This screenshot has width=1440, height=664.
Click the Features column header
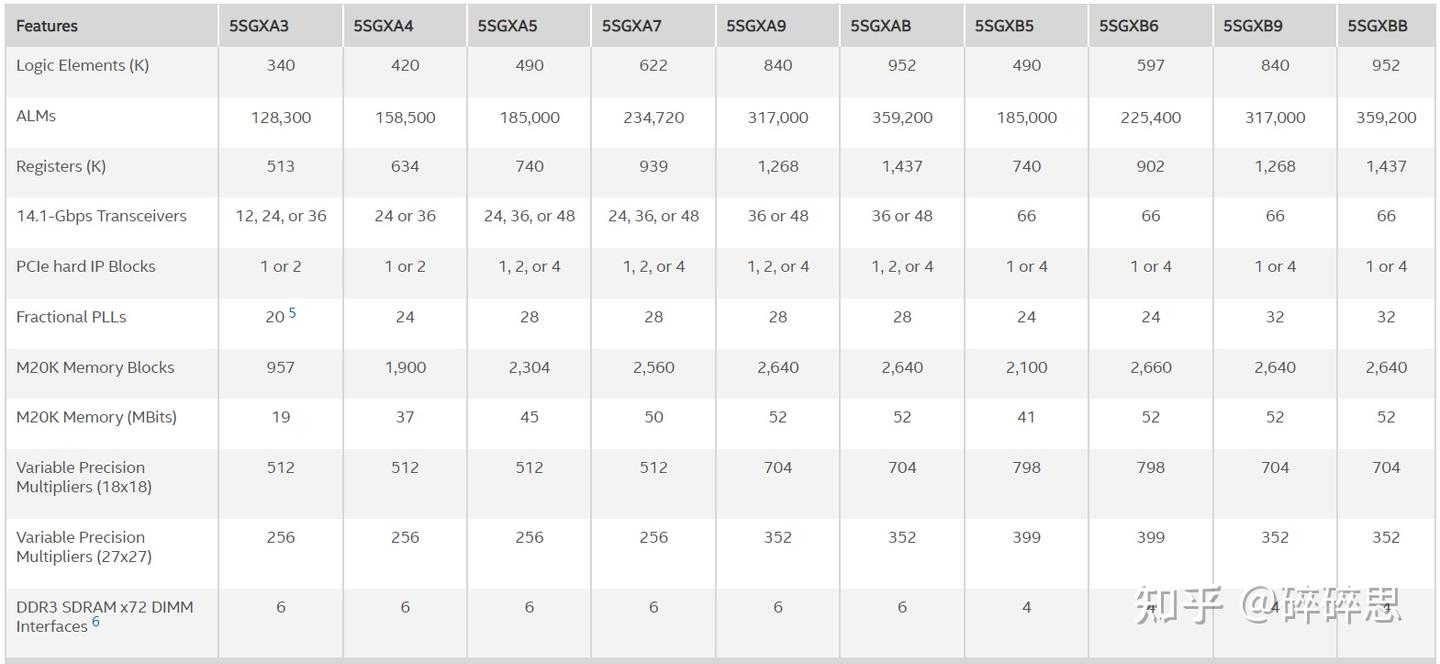pos(47,26)
